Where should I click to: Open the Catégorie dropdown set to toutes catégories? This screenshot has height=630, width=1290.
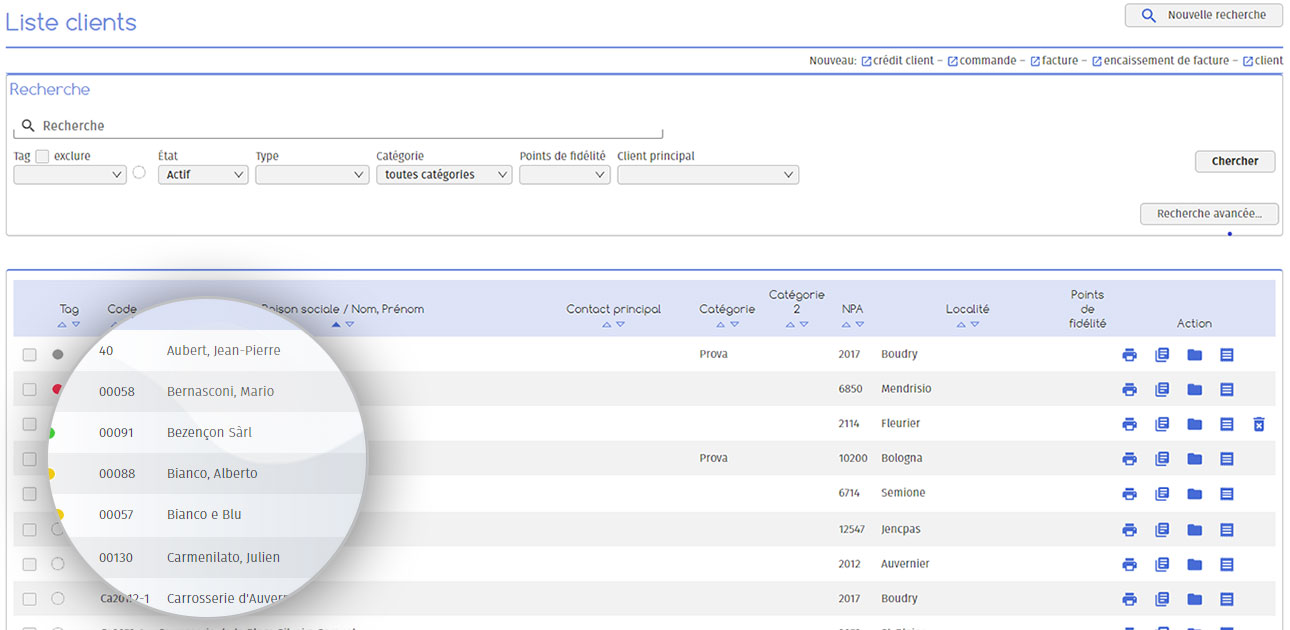point(444,174)
